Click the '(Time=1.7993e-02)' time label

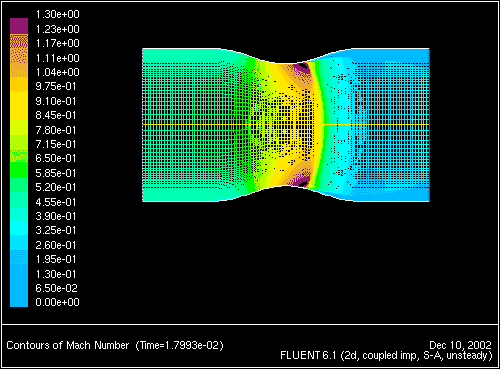tap(179, 345)
